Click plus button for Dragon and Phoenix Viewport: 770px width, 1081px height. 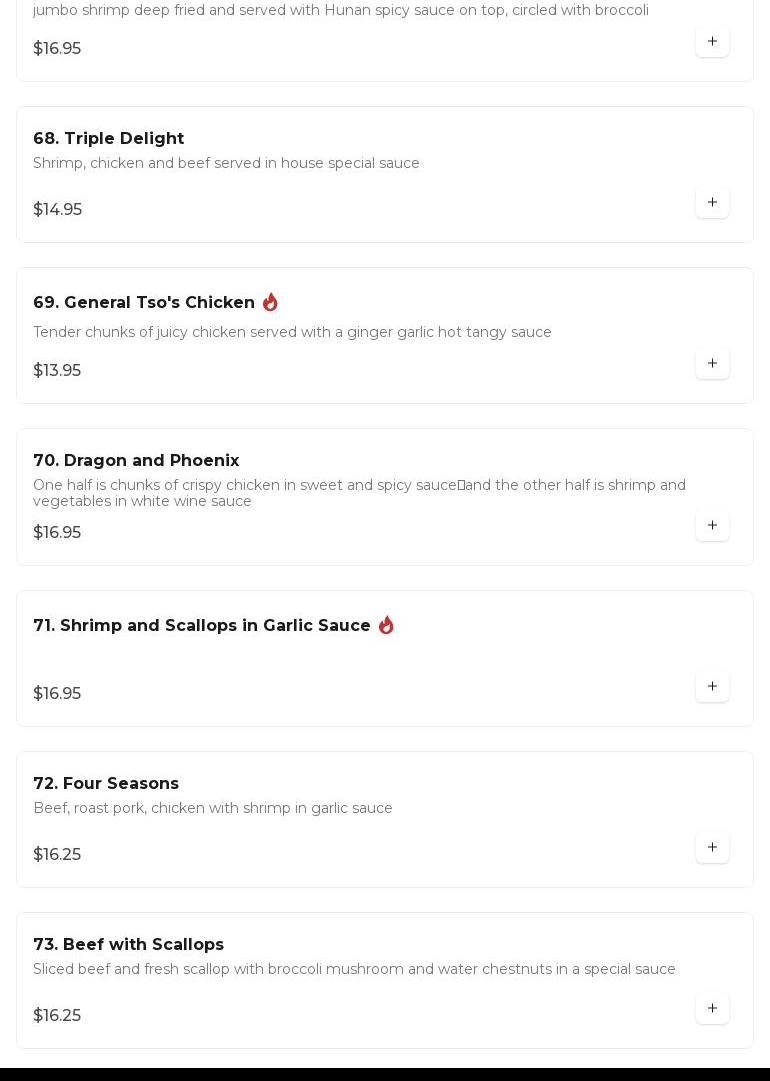[712, 525]
